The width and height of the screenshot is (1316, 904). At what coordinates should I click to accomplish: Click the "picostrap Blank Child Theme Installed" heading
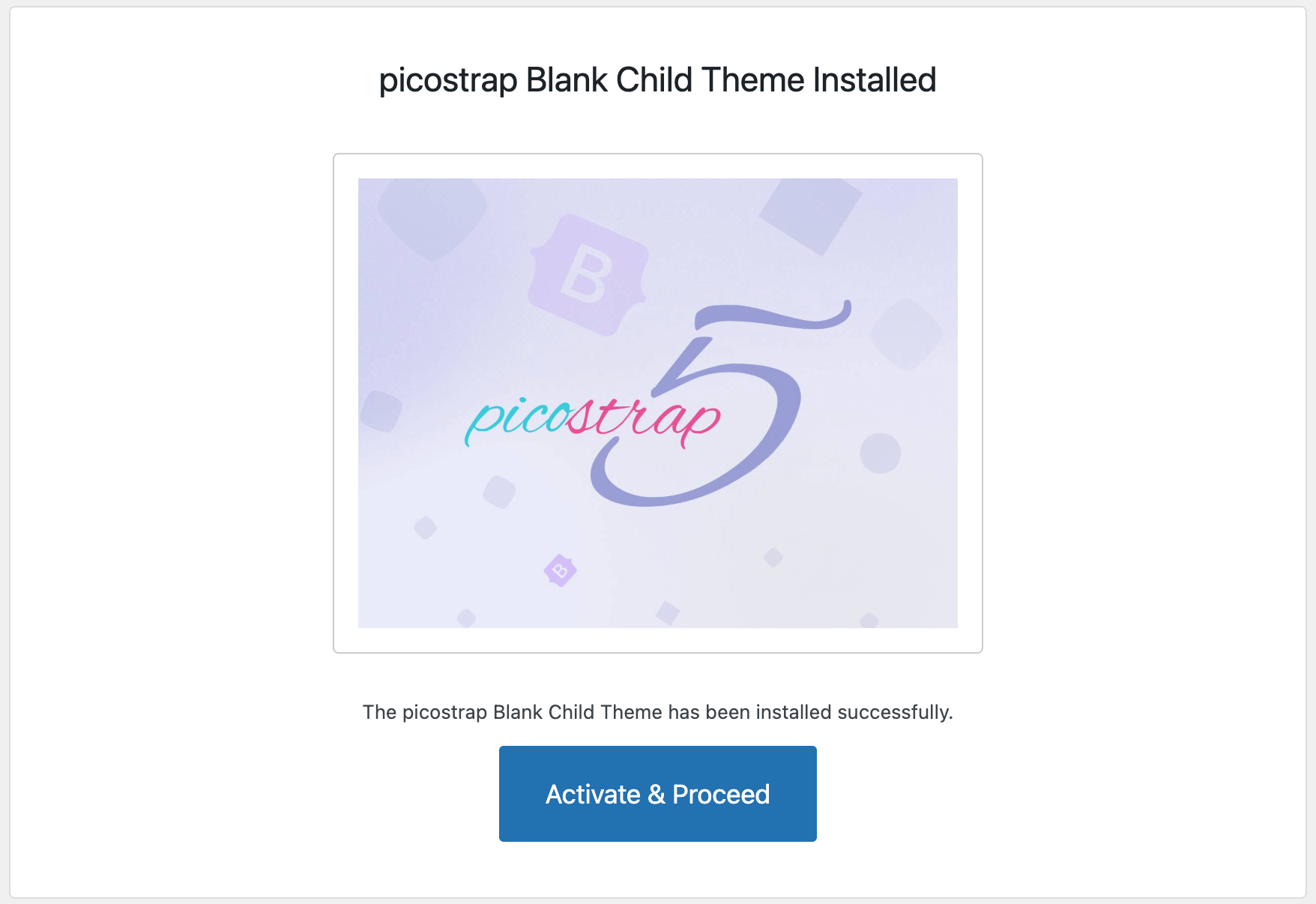(x=657, y=80)
